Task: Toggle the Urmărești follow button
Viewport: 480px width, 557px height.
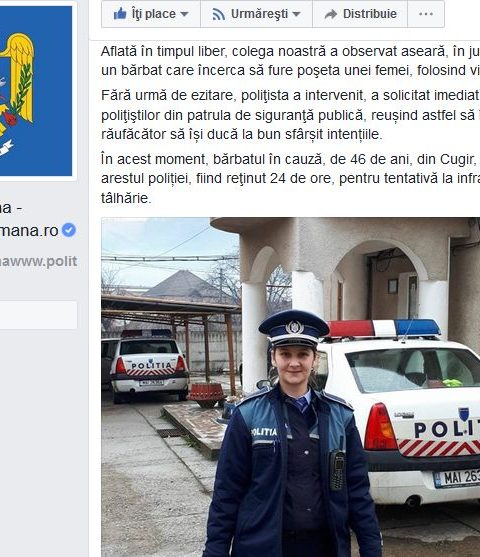Action: pos(257,14)
